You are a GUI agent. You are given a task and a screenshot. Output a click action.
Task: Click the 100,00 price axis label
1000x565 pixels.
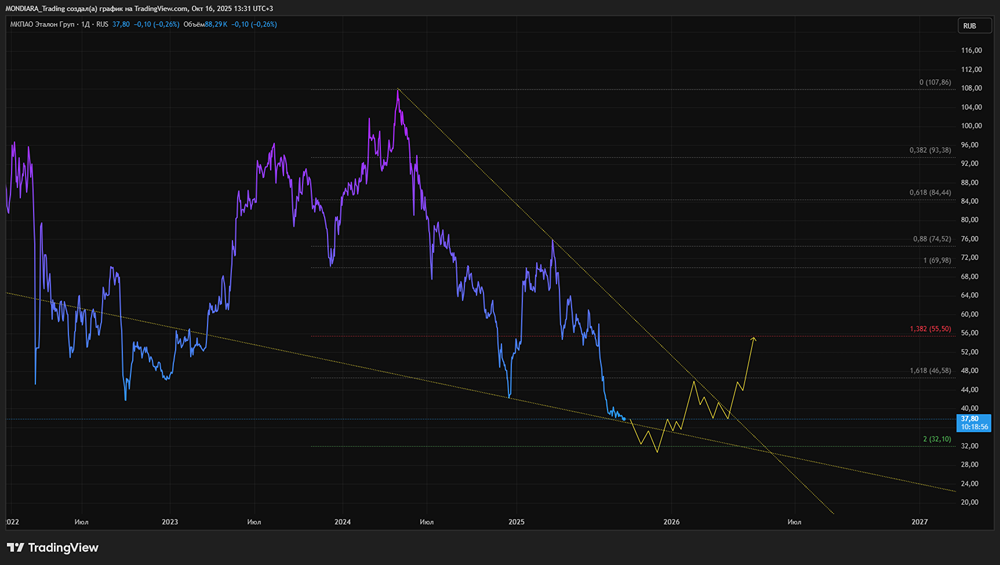[971, 126]
